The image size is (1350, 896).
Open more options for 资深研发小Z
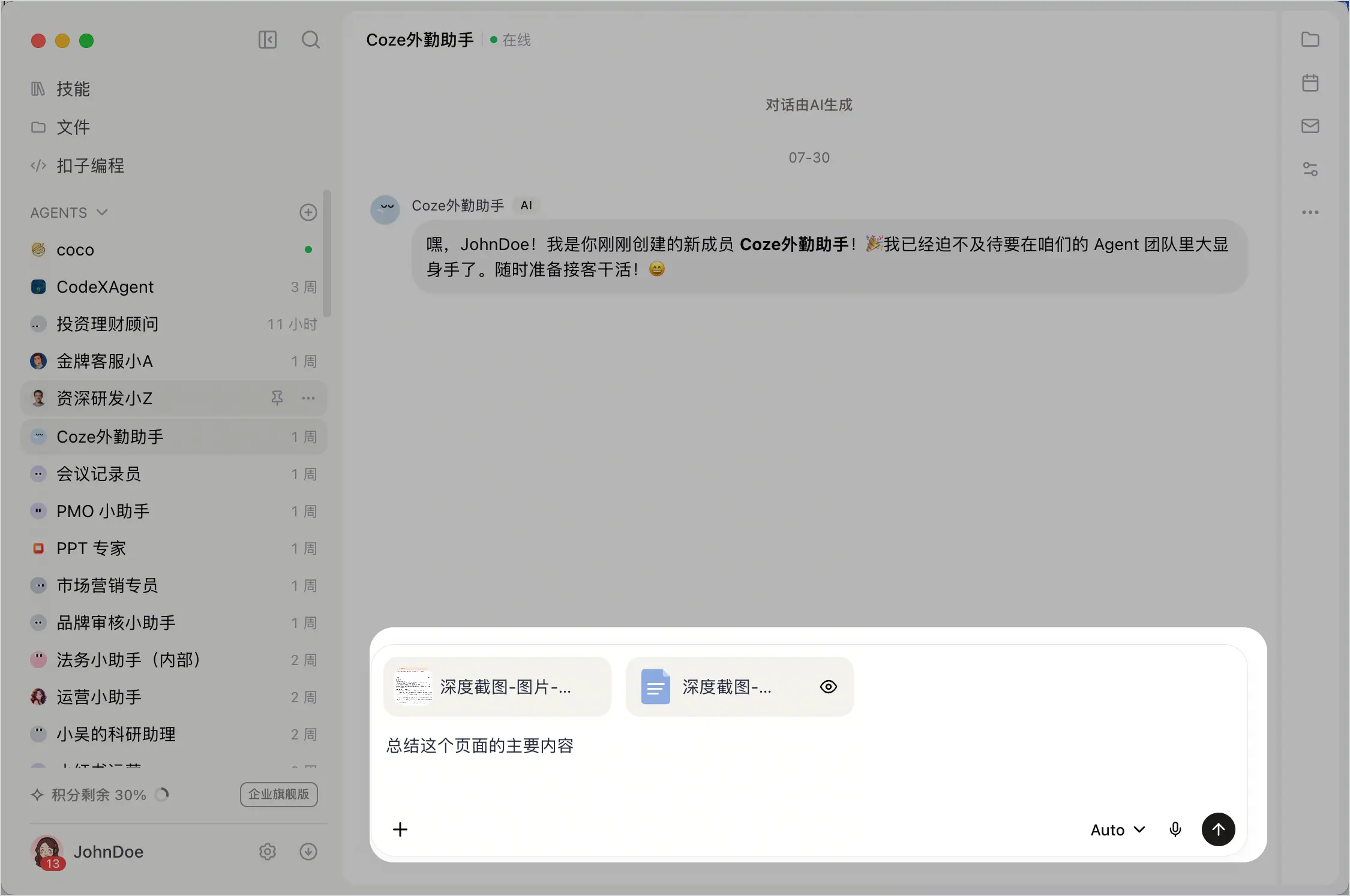click(x=308, y=398)
